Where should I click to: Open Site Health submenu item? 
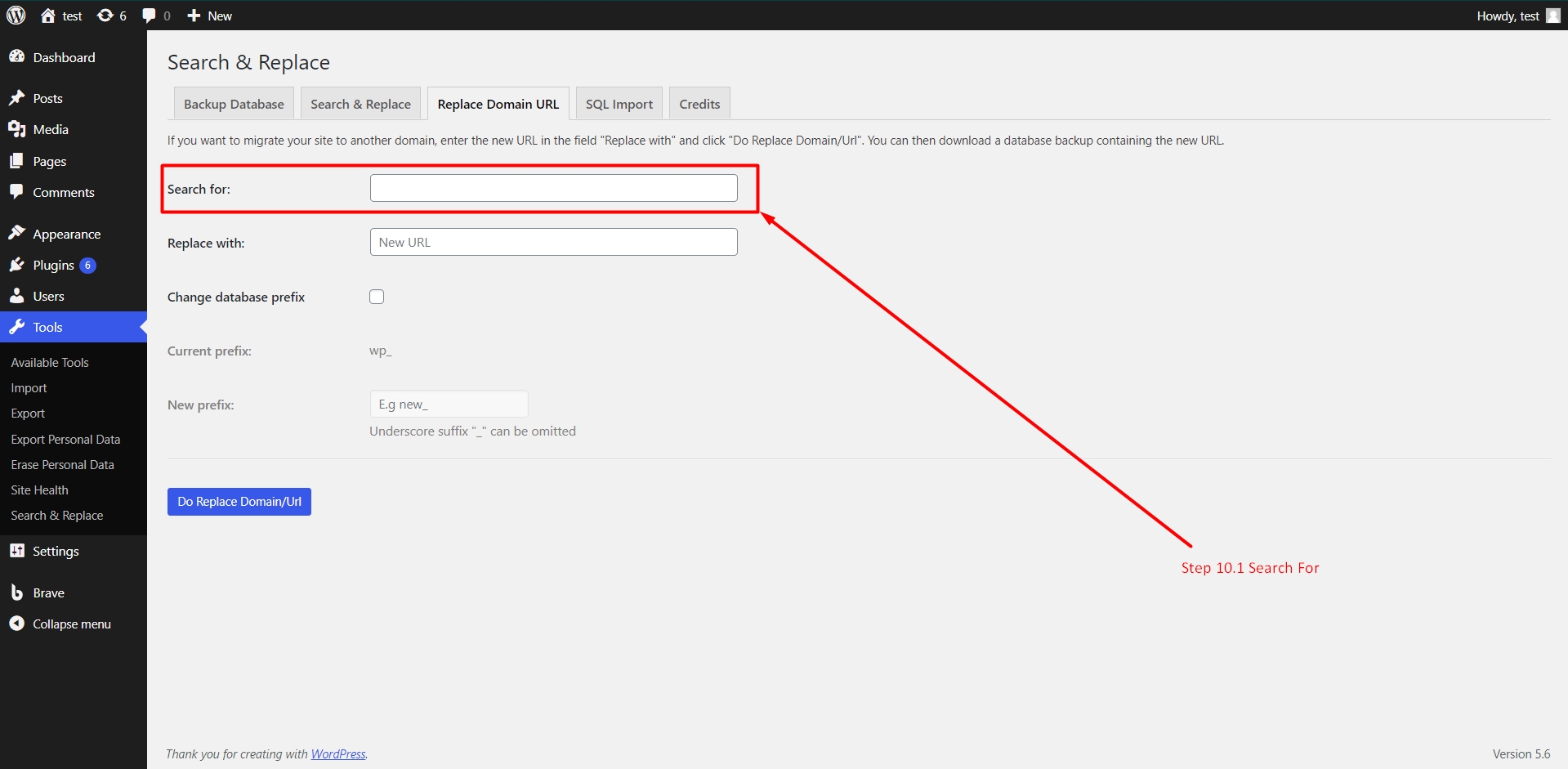pos(39,490)
